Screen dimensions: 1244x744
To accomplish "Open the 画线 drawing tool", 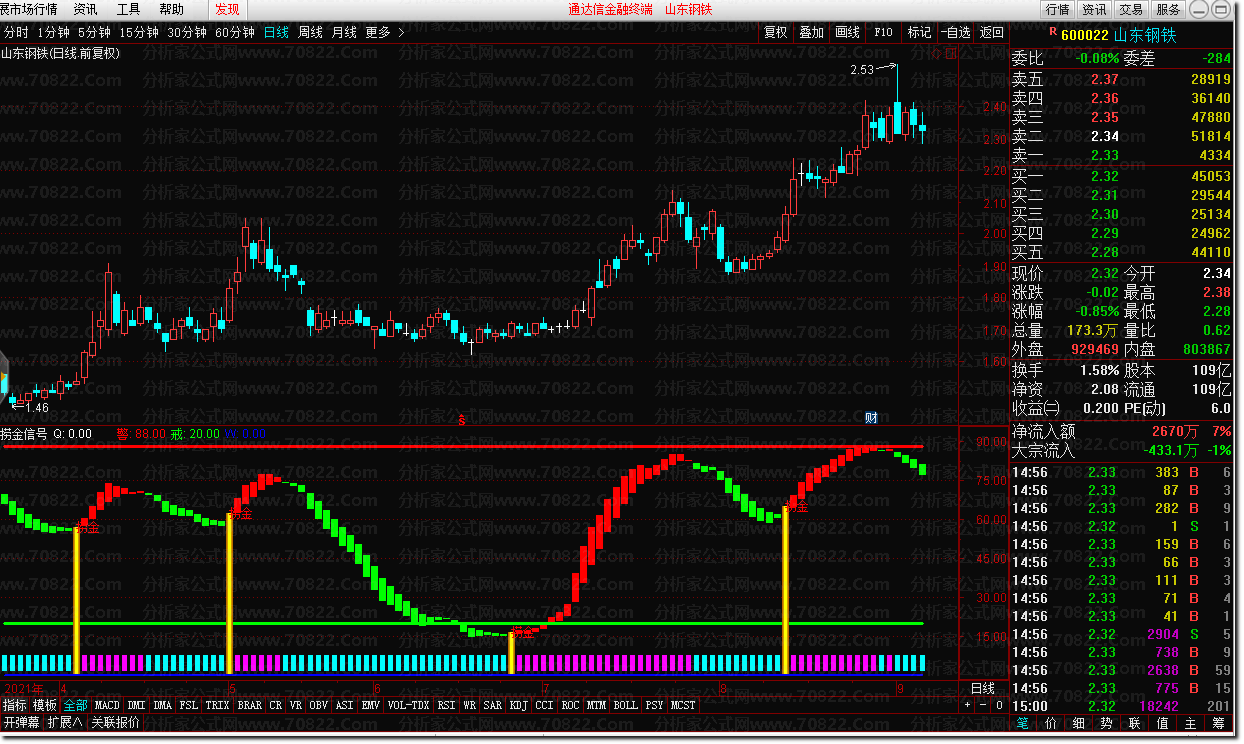I will click(847, 32).
